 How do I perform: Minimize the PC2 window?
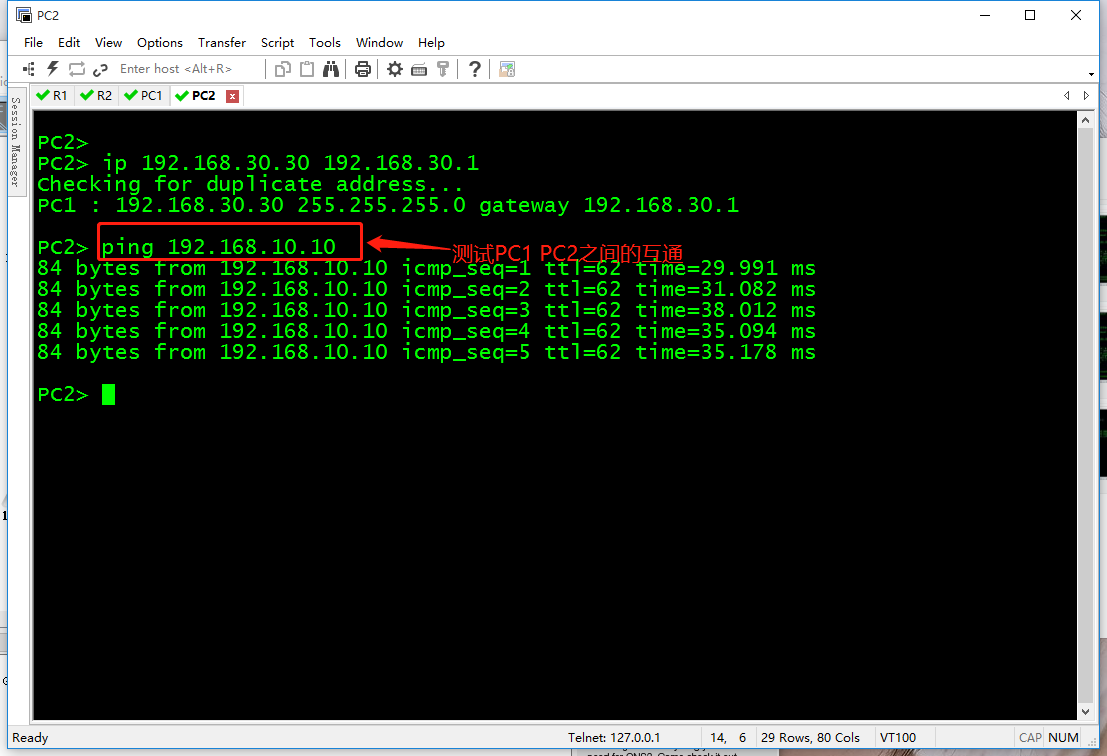pos(985,15)
